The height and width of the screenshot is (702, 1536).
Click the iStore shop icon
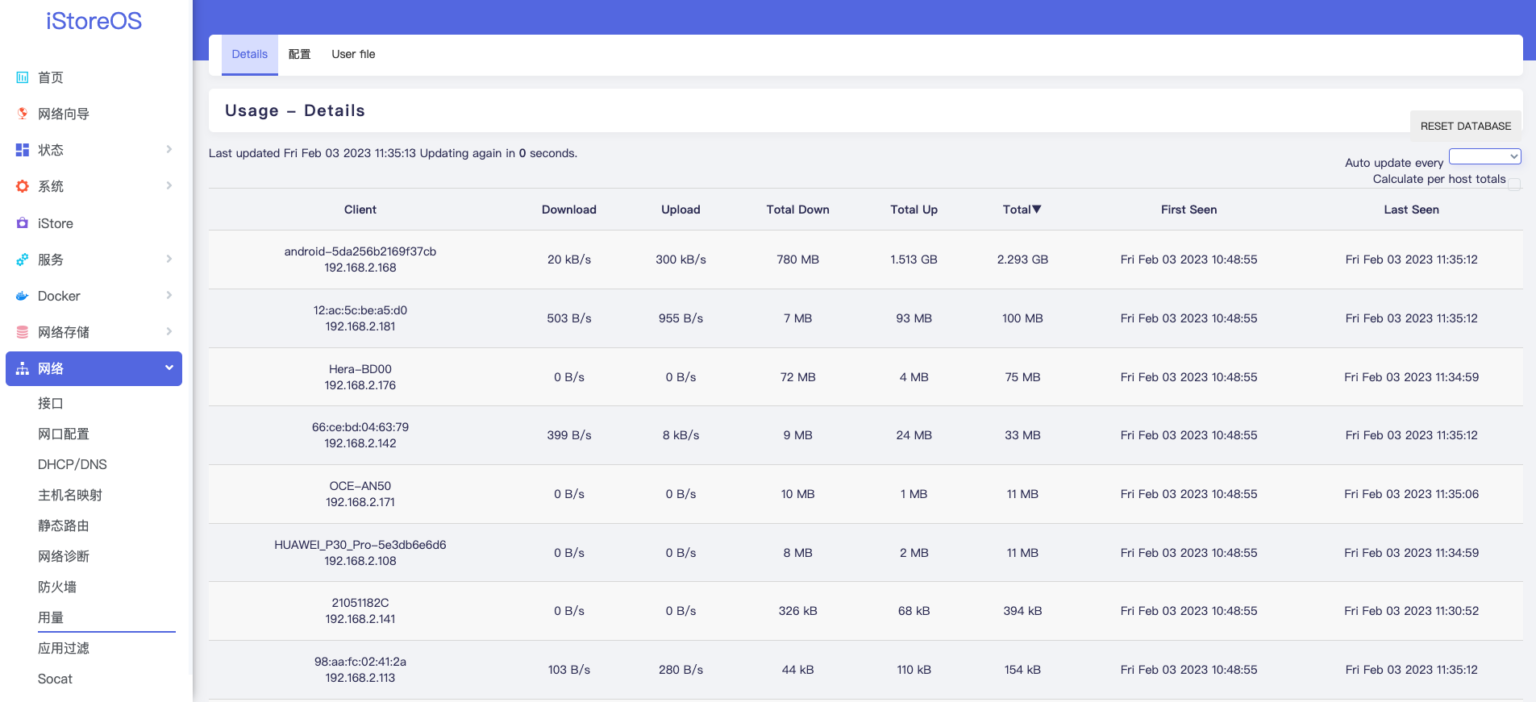[22, 224]
